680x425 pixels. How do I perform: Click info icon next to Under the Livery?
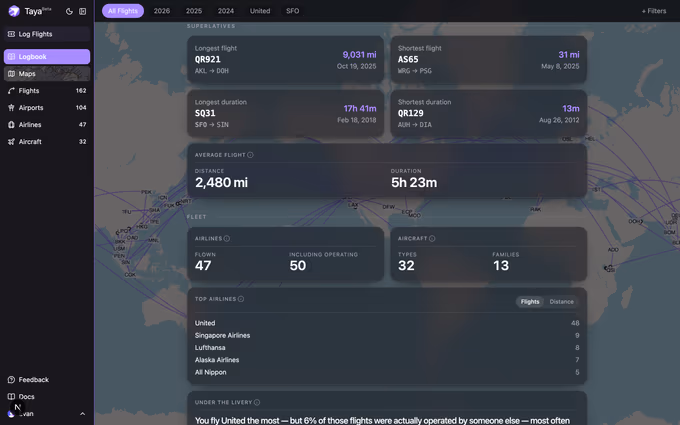[x=257, y=402]
